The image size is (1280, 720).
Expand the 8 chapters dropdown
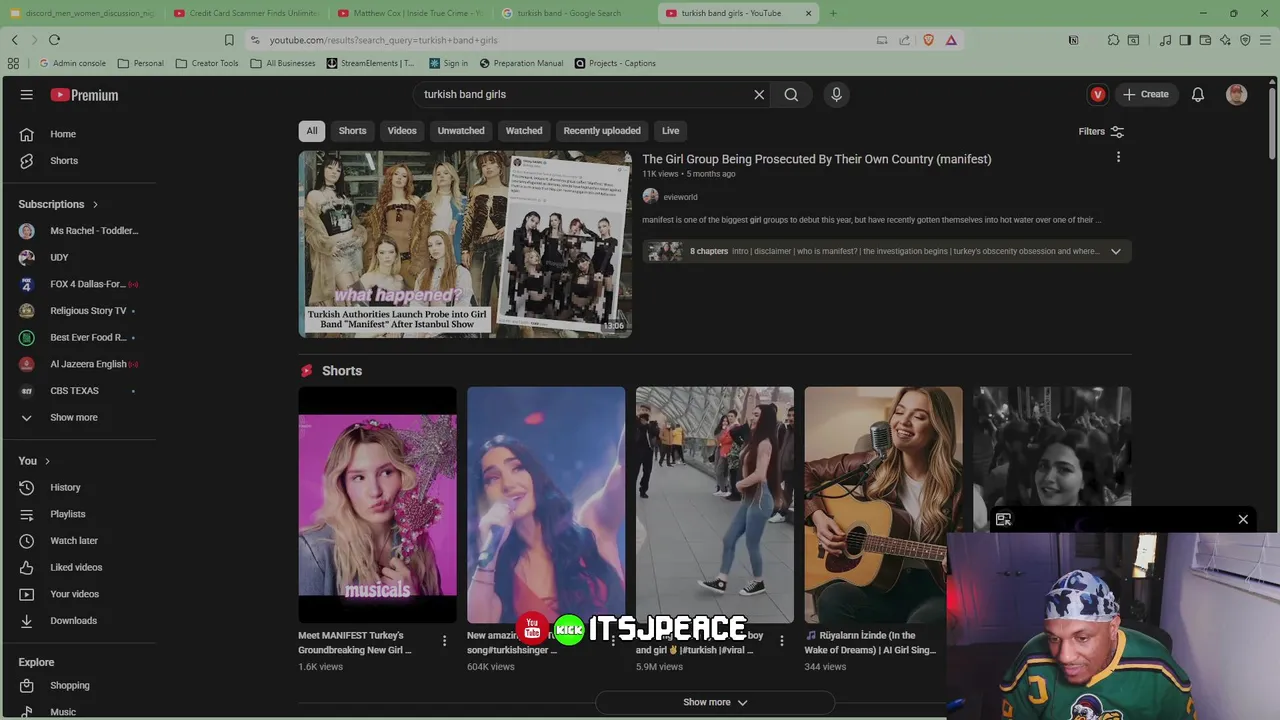(1116, 251)
